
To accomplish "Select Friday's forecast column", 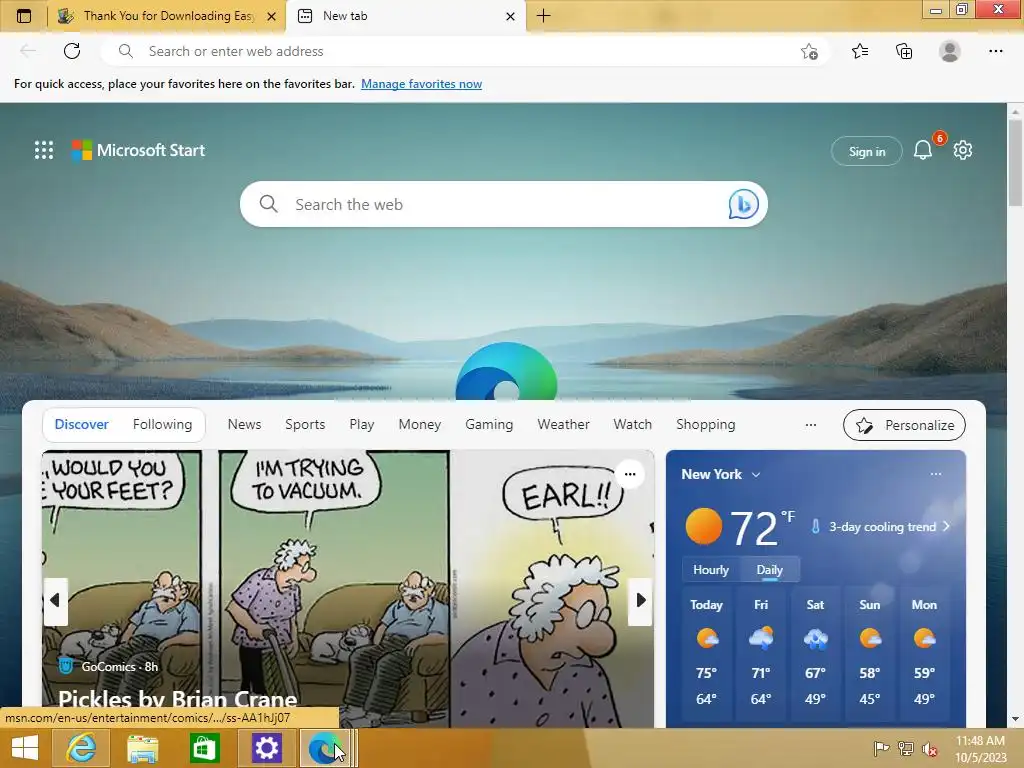I will (x=761, y=653).
